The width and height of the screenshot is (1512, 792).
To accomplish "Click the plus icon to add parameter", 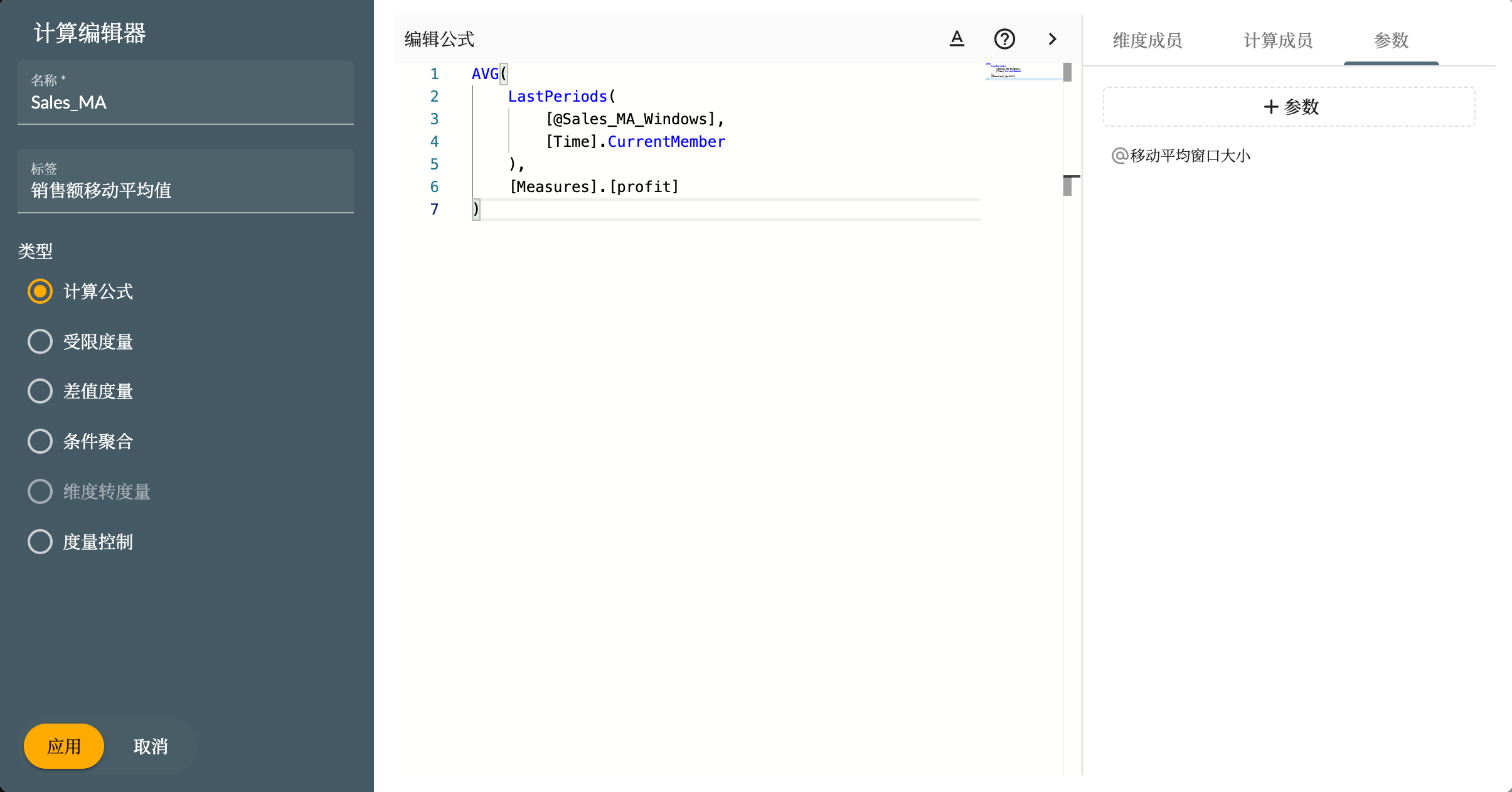I will (1271, 107).
